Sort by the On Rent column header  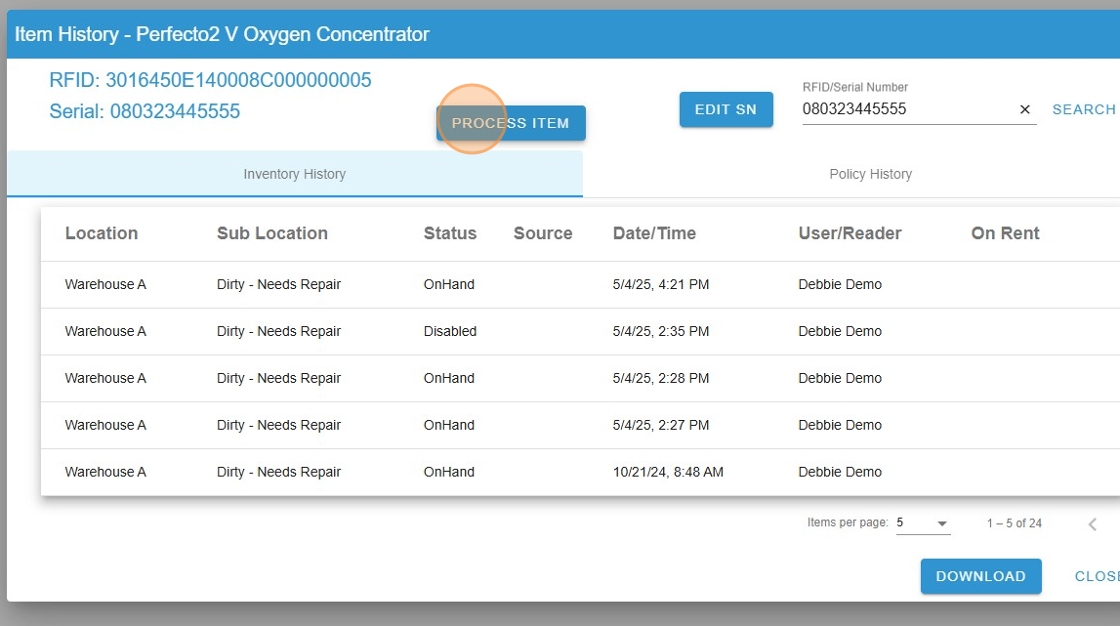click(x=1005, y=233)
